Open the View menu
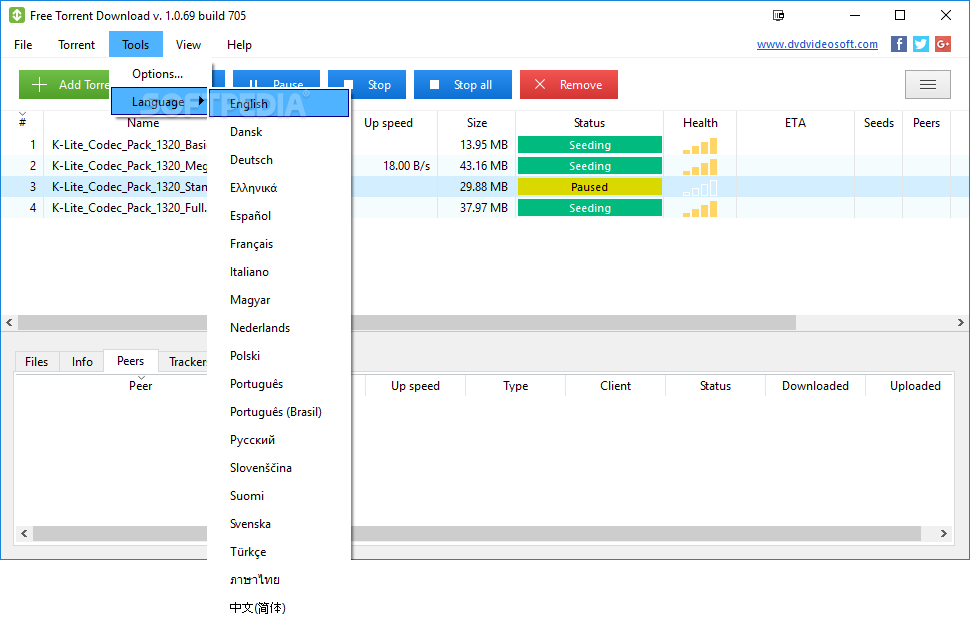This screenshot has width=970, height=623. [188, 45]
